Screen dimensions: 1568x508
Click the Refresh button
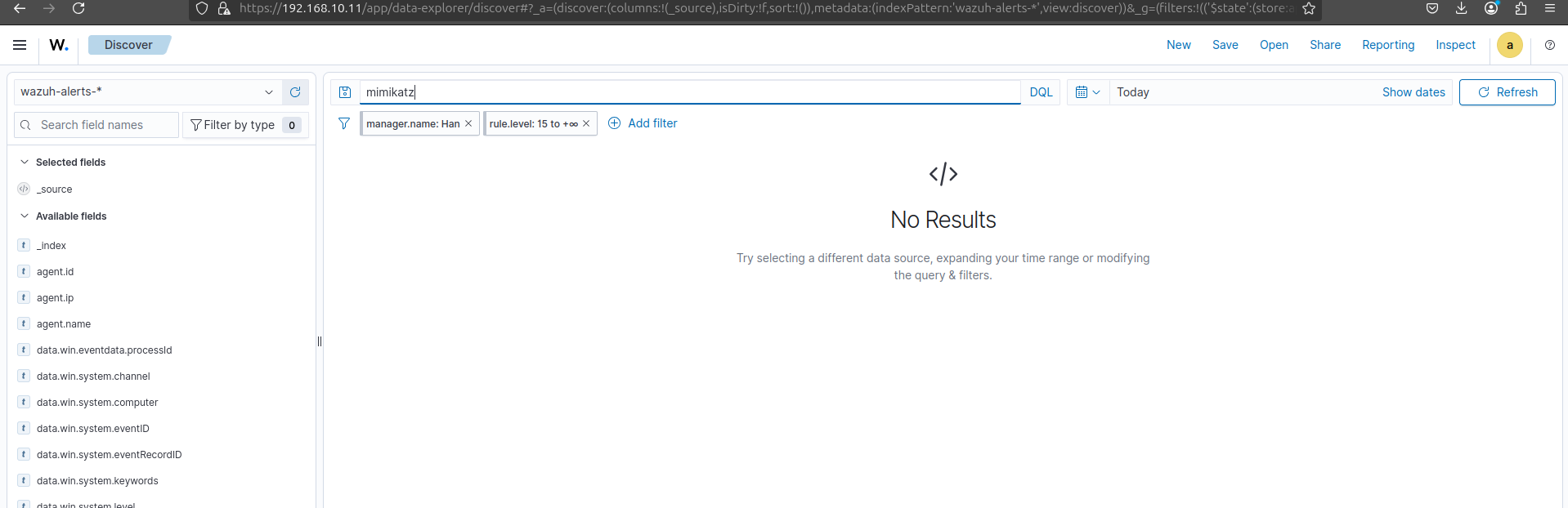pyautogui.click(x=1507, y=92)
